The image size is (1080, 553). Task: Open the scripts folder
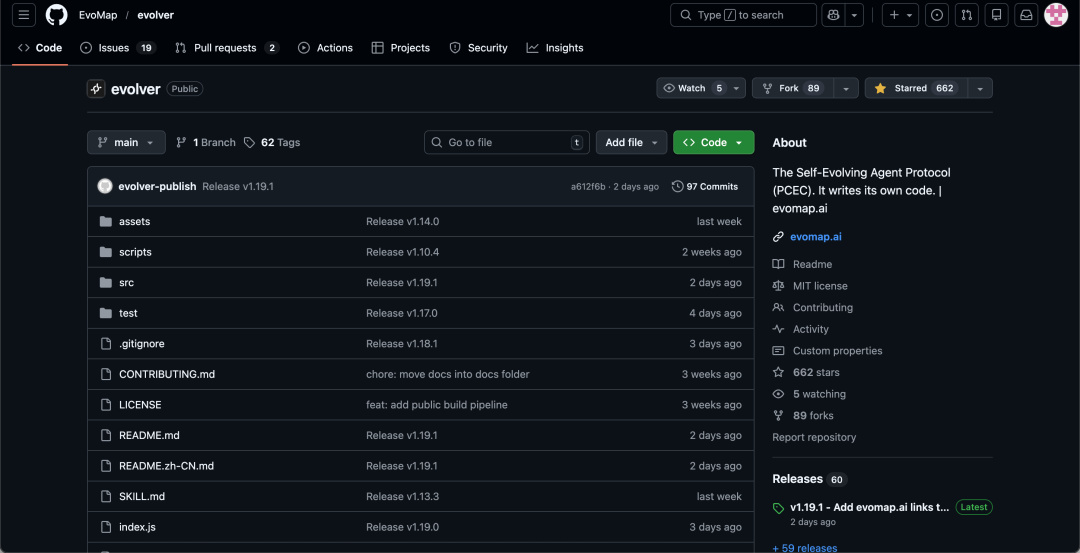tap(135, 252)
